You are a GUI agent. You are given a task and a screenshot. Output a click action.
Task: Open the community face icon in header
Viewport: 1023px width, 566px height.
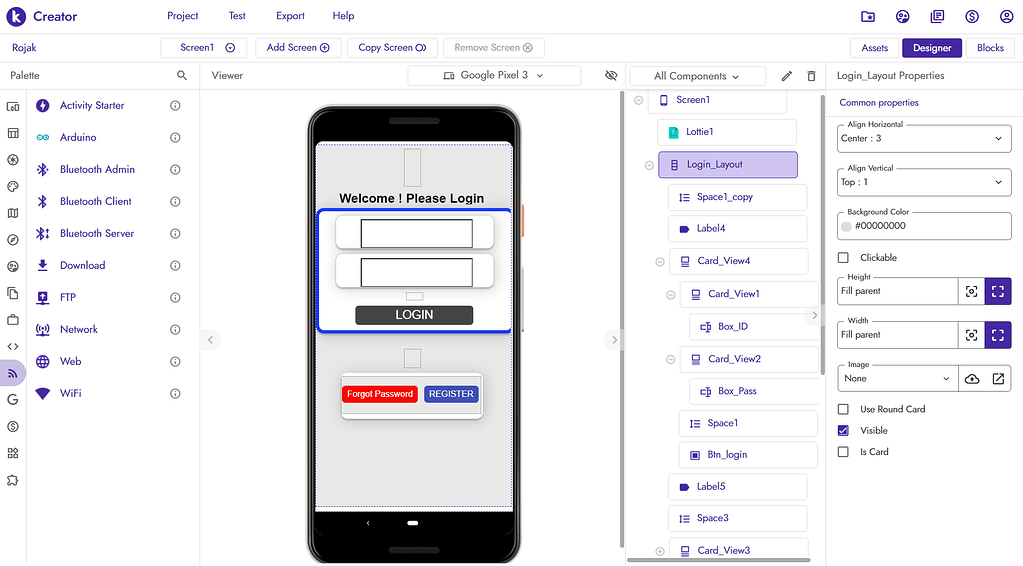[x=902, y=16]
